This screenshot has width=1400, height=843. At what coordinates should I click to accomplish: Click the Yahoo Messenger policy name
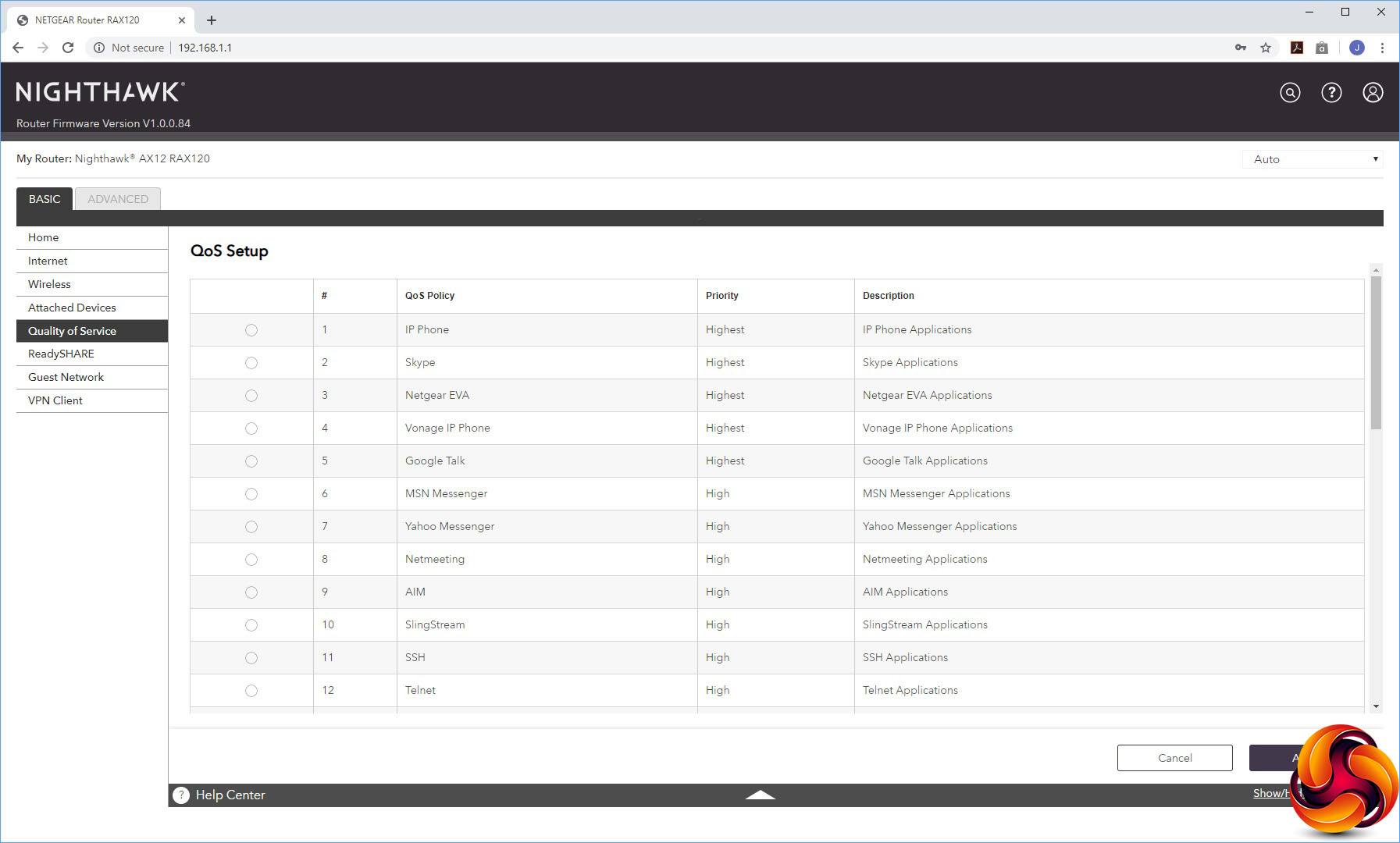click(450, 527)
